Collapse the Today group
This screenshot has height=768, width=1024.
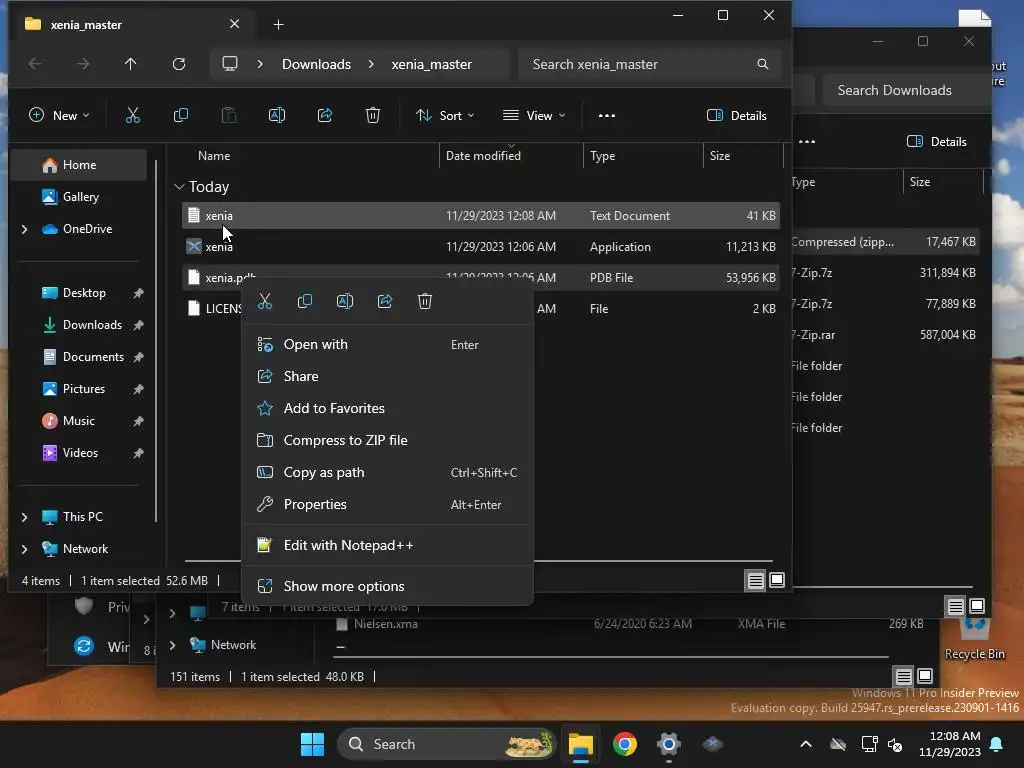click(x=179, y=187)
